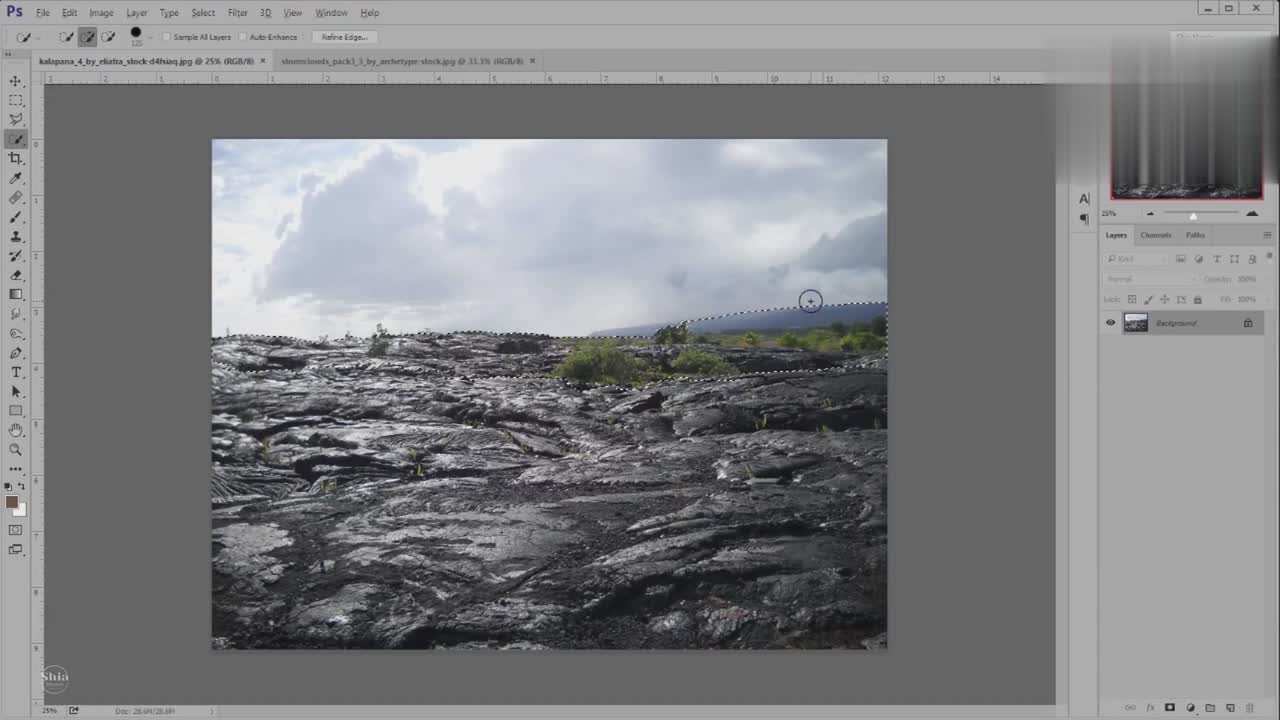Click the Navigator zoom slider handle
The width and height of the screenshot is (1280, 720).
point(1193,216)
